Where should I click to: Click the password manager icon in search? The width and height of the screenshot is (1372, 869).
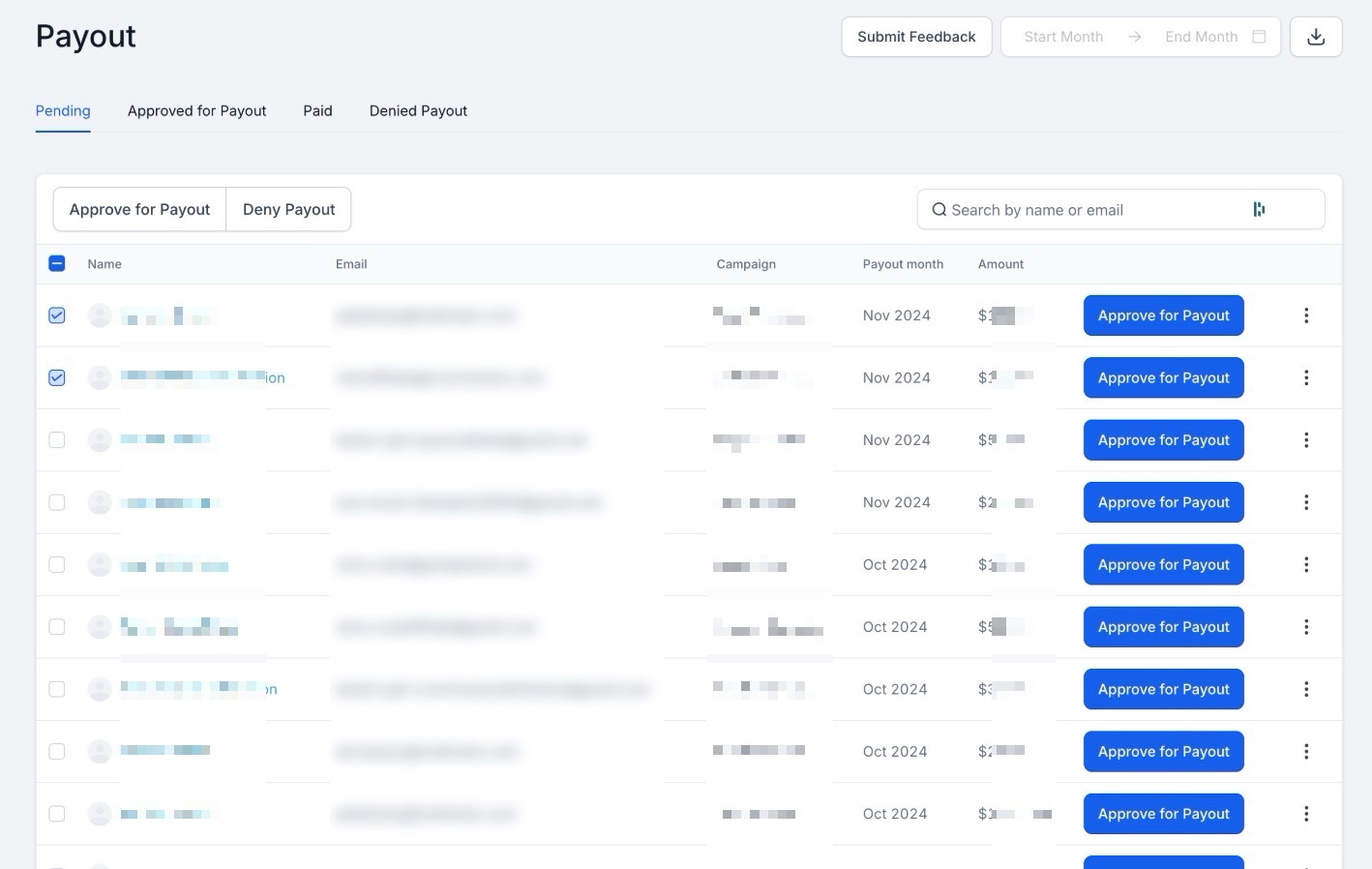1259,210
